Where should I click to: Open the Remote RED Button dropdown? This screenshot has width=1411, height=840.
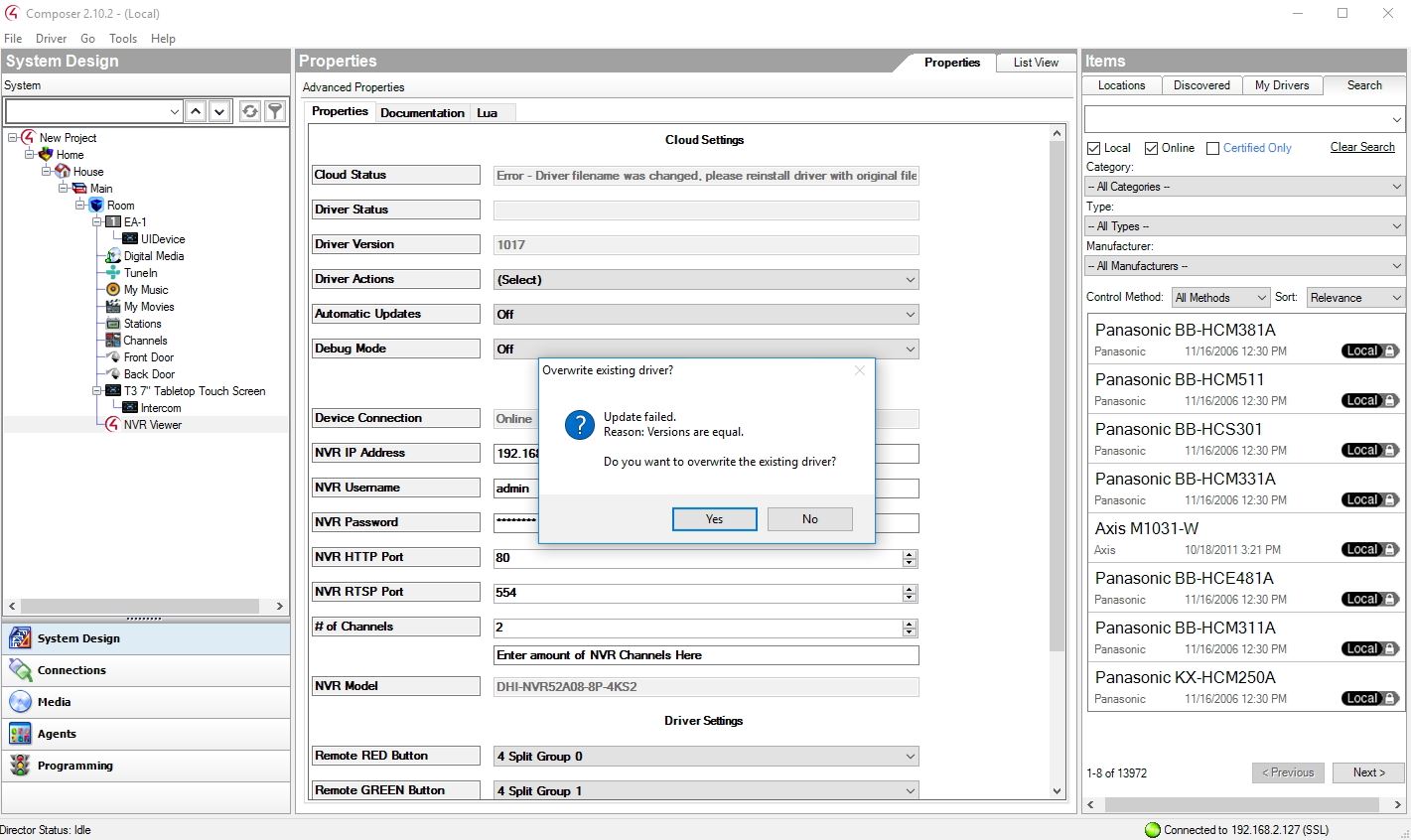point(706,757)
